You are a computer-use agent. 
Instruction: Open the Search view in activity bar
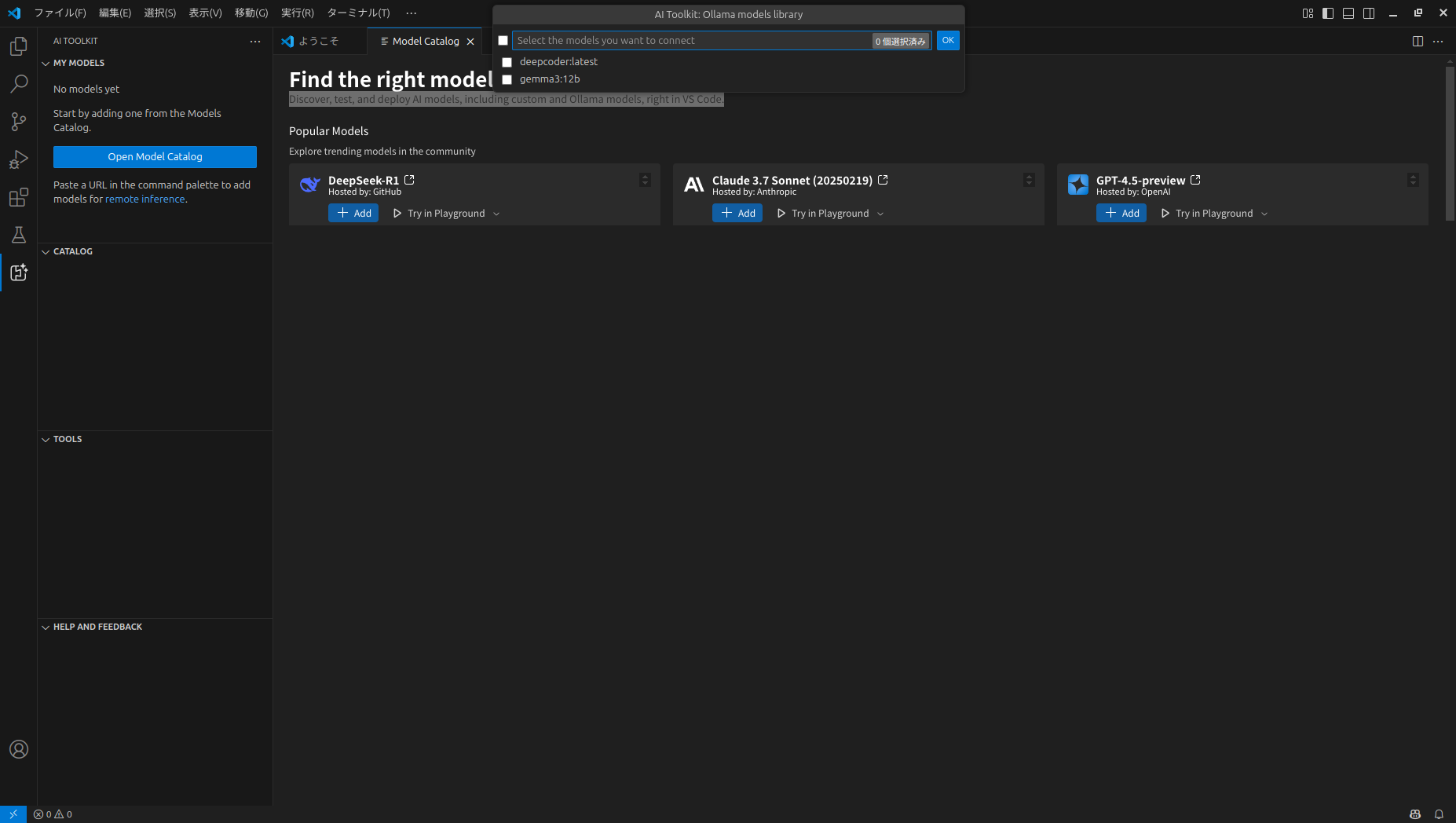[x=19, y=84]
